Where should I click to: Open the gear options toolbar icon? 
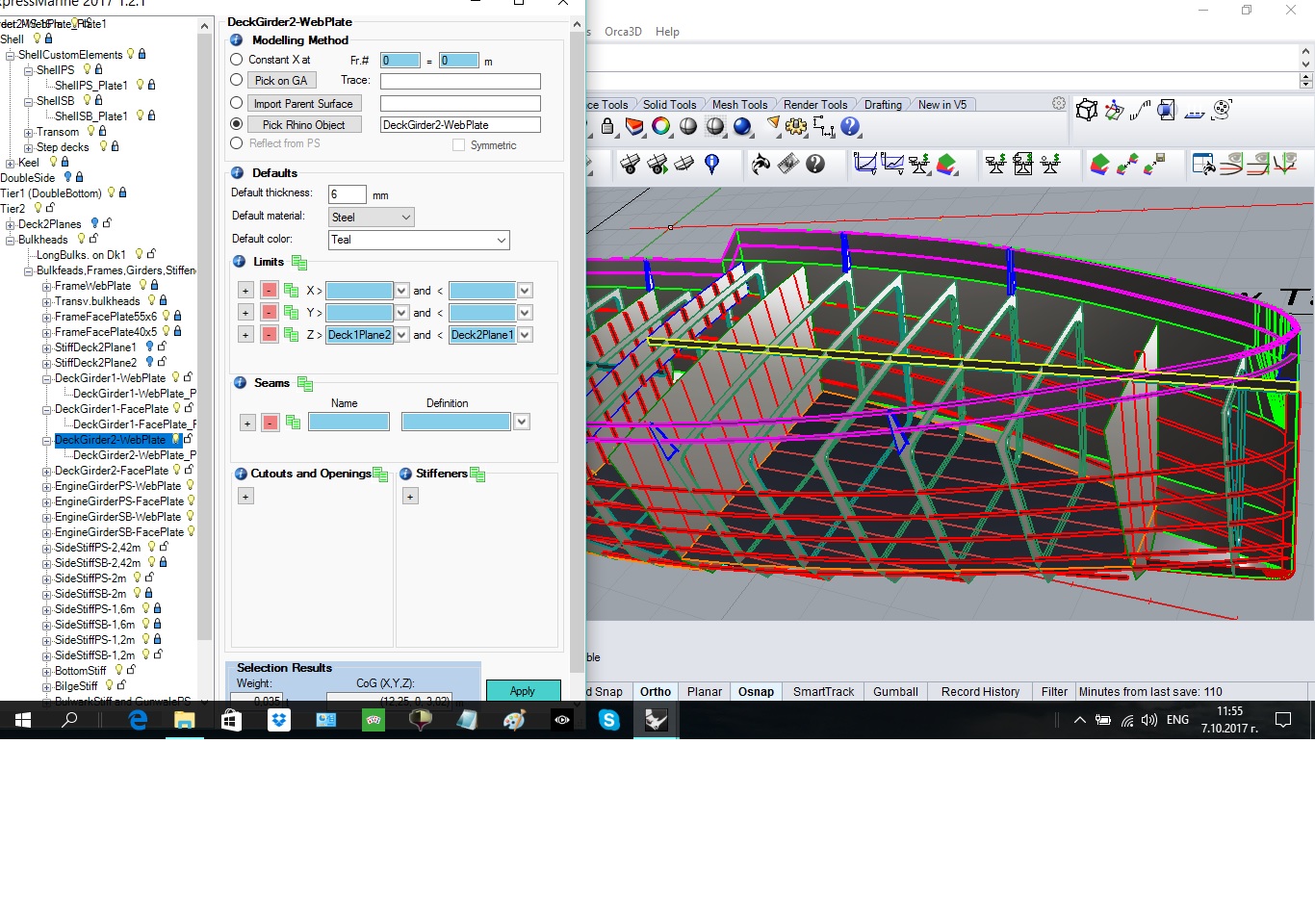796,127
